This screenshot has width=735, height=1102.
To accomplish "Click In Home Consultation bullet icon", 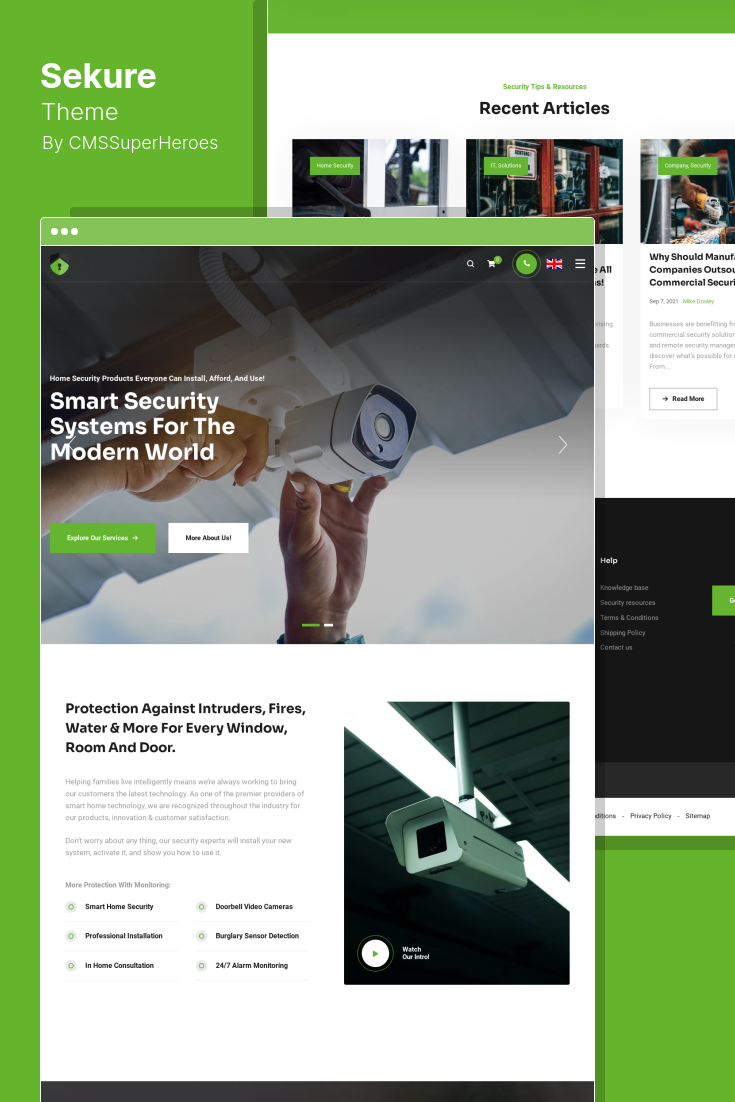I will (71, 966).
